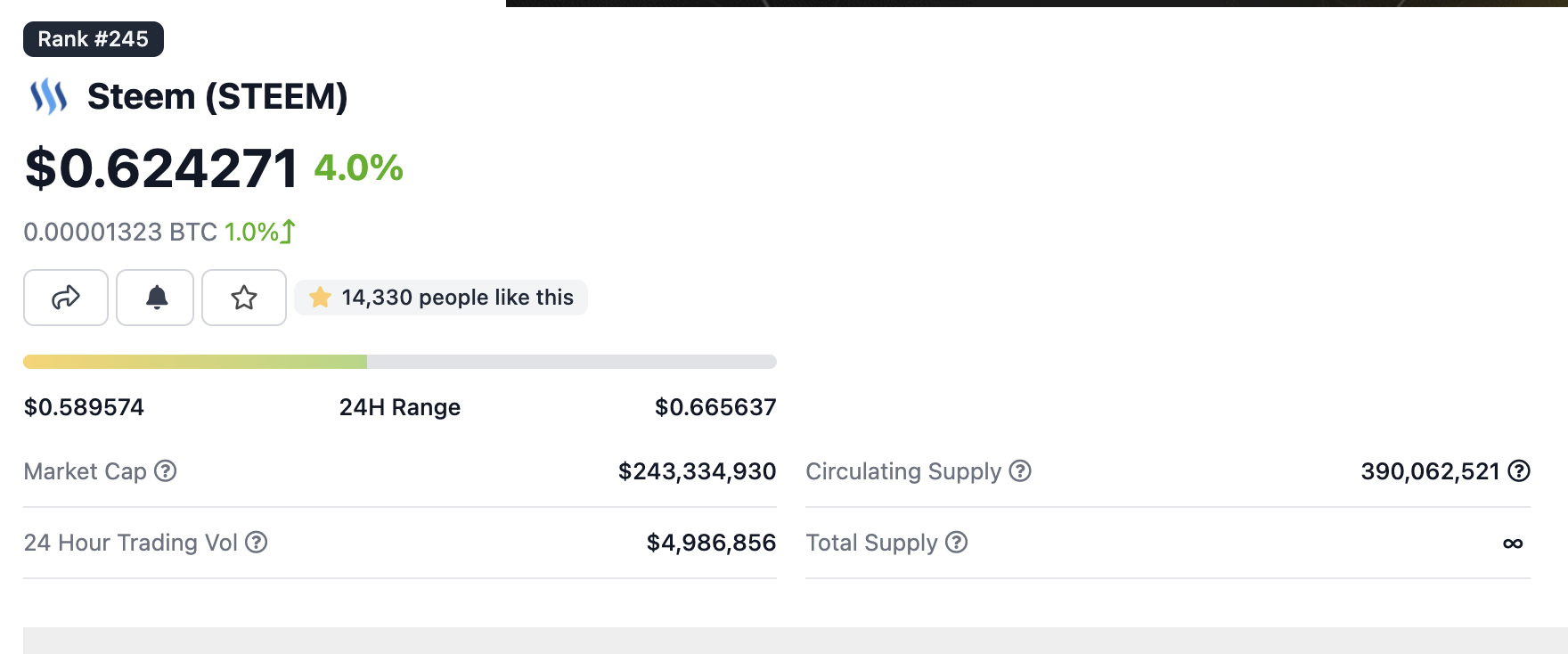
Task: Open Market Cap info question mark
Action: click(x=166, y=470)
